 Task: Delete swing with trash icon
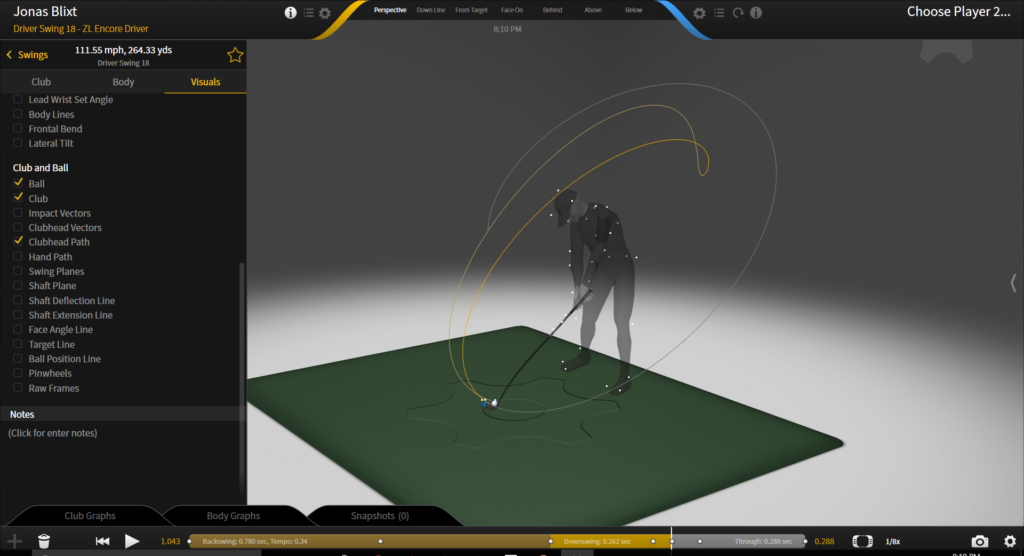(44, 541)
